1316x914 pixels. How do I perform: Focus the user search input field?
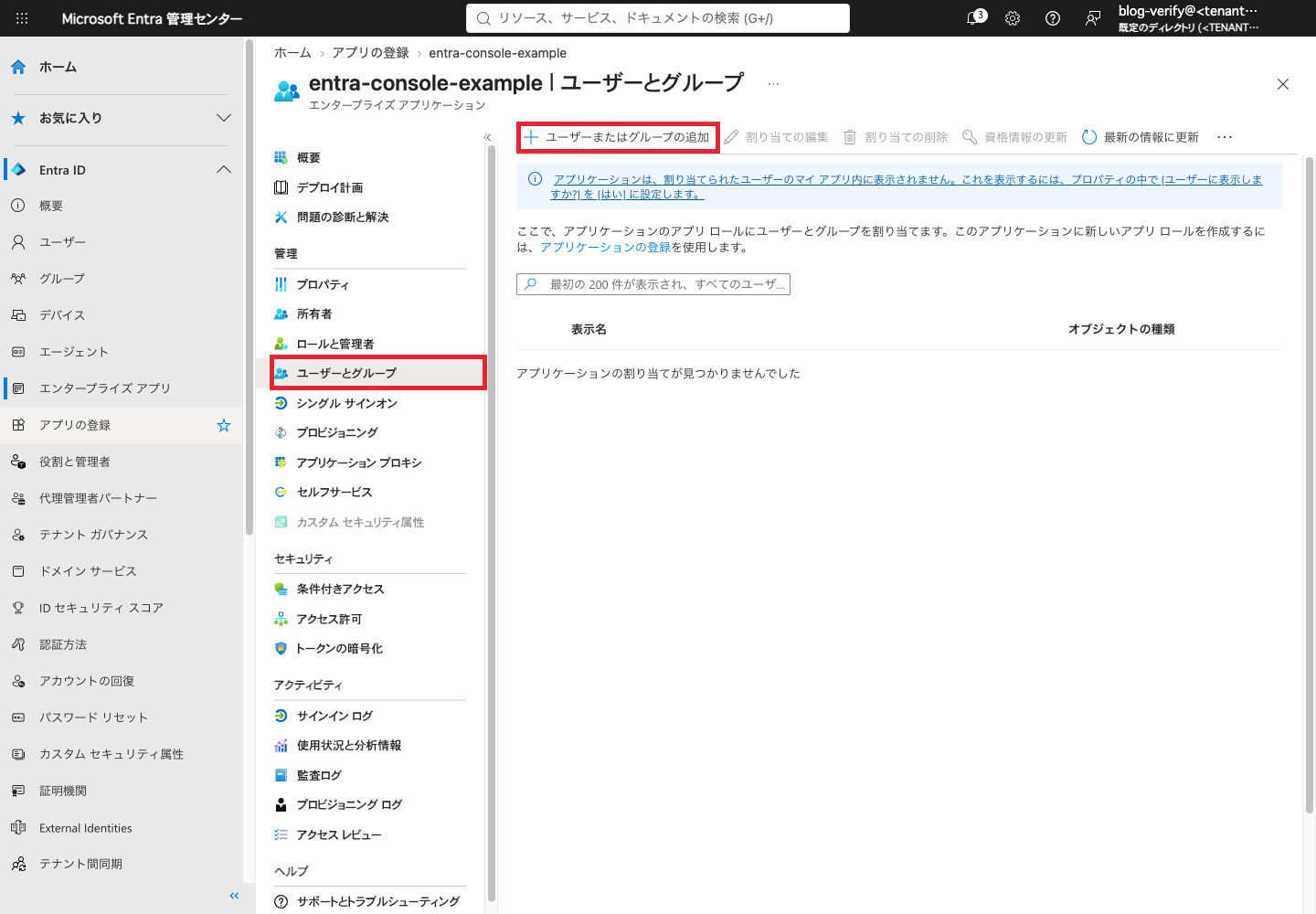click(x=653, y=284)
